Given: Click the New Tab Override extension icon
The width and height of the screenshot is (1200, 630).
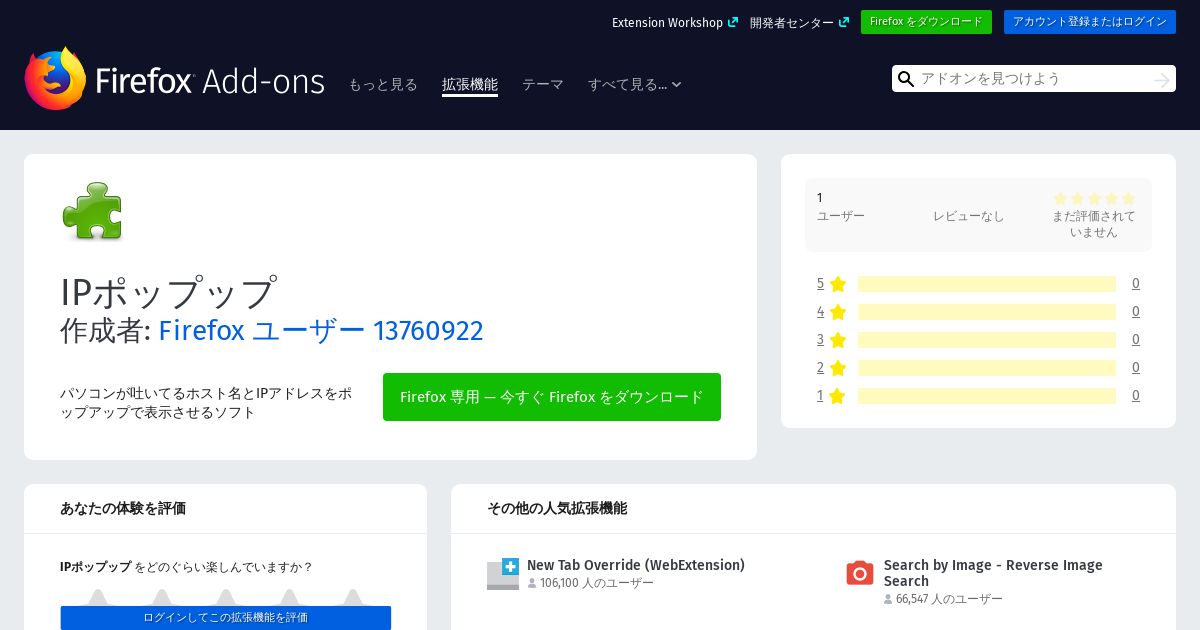Looking at the screenshot, I should [503, 574].
